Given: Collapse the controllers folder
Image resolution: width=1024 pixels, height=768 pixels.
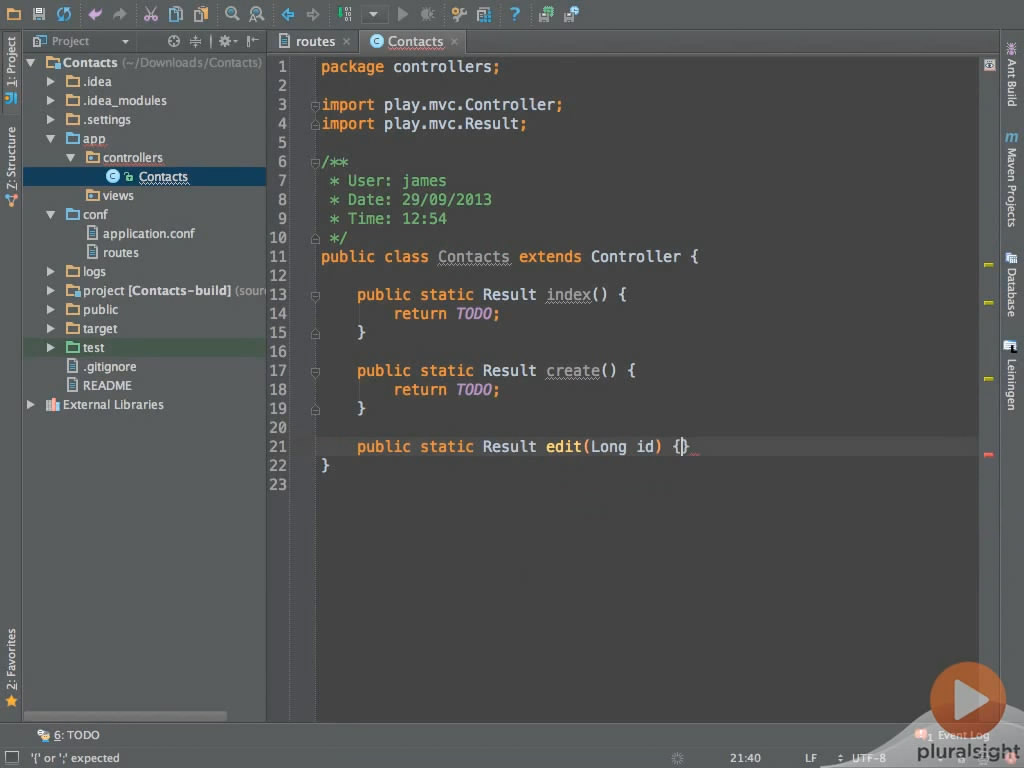Looking at the screenshot, I should 70,157.
